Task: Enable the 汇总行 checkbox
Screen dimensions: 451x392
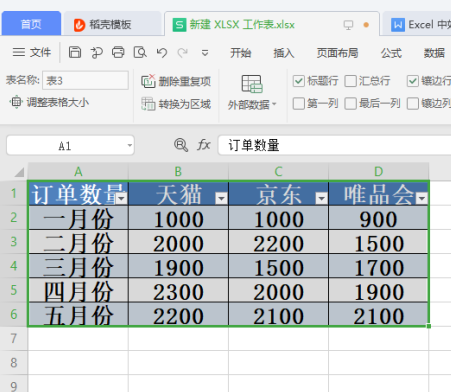Action: click(x=350, y=81)
